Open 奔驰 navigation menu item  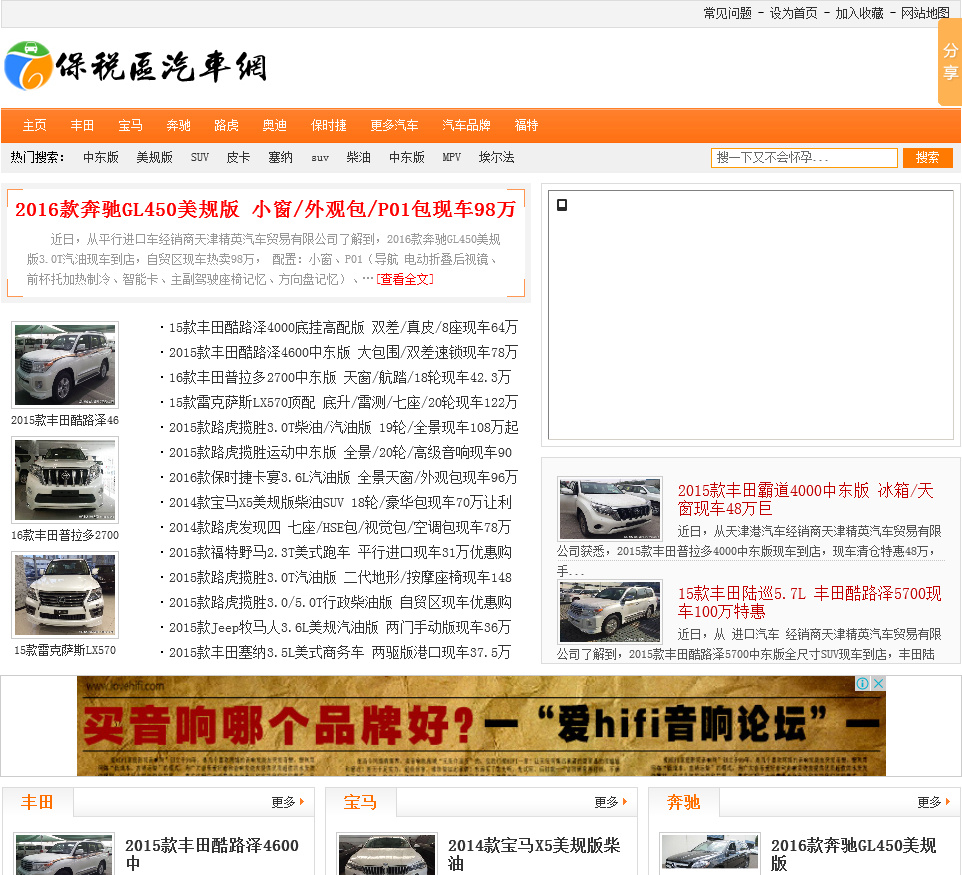pos(179,125)
